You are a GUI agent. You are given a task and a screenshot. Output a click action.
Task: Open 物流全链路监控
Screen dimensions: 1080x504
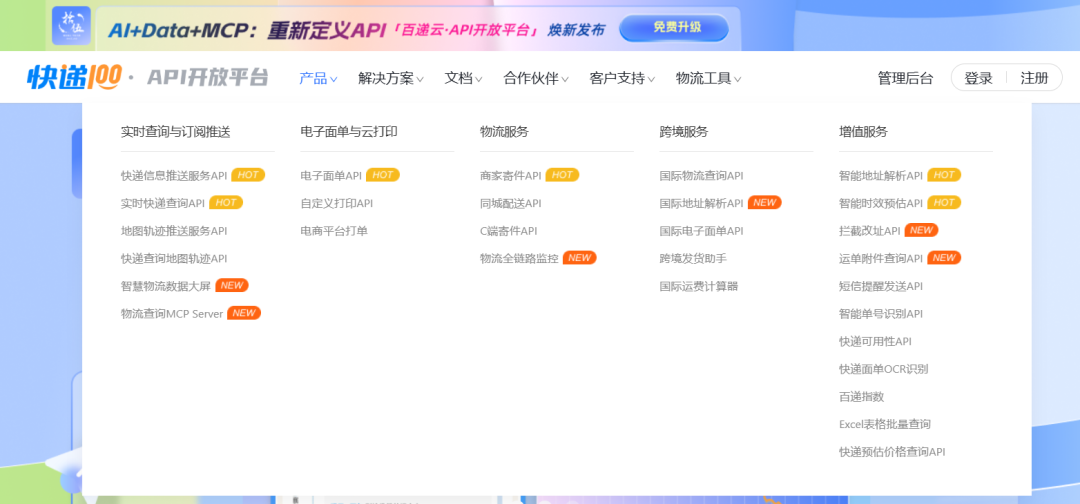519,258
